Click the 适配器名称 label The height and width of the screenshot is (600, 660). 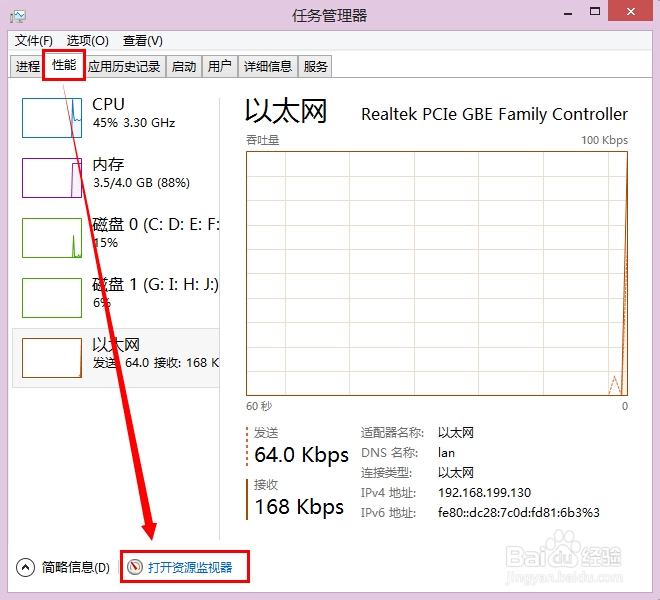tap(392, 432)
